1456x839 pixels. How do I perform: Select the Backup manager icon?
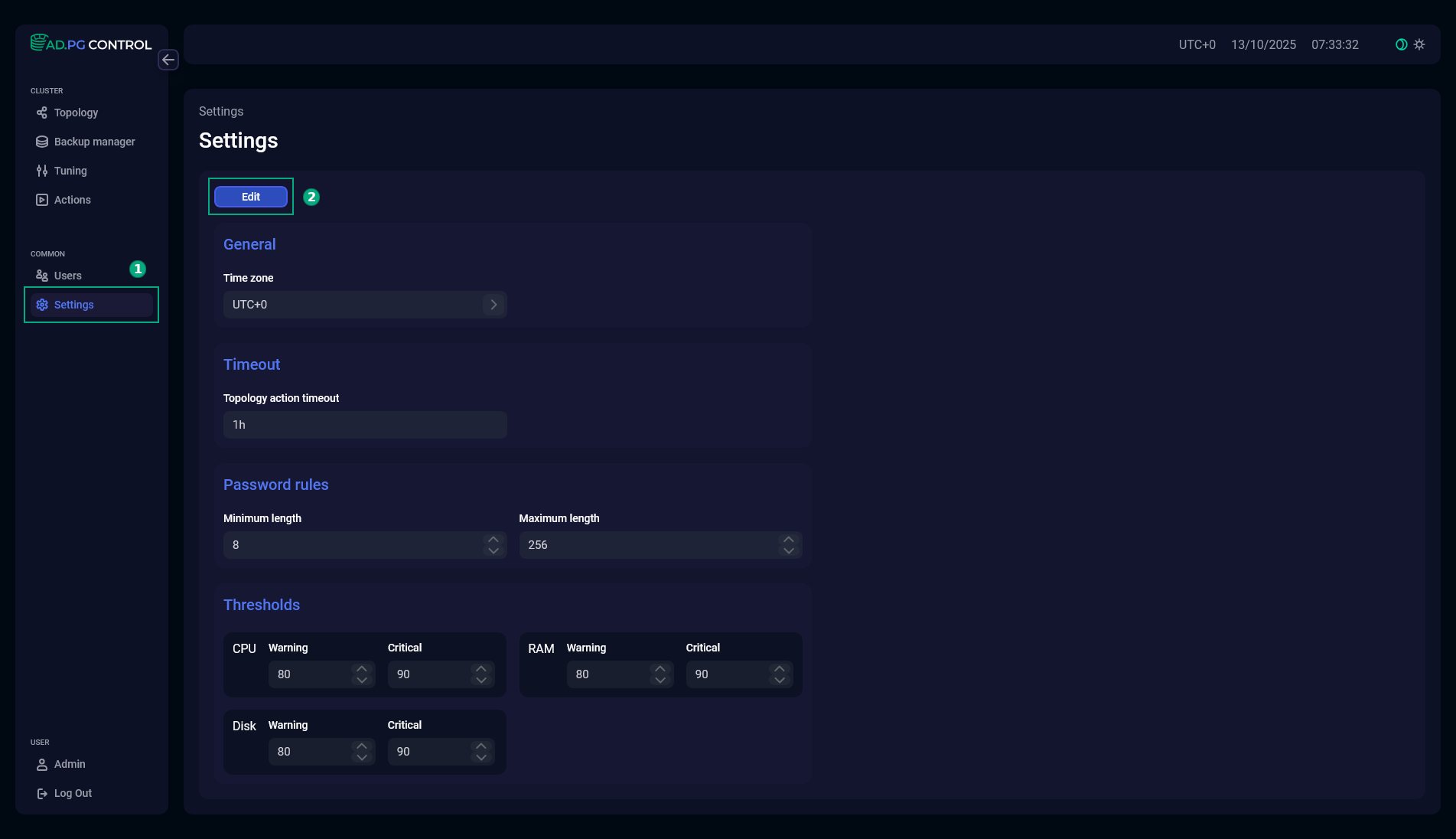(42, 142)
